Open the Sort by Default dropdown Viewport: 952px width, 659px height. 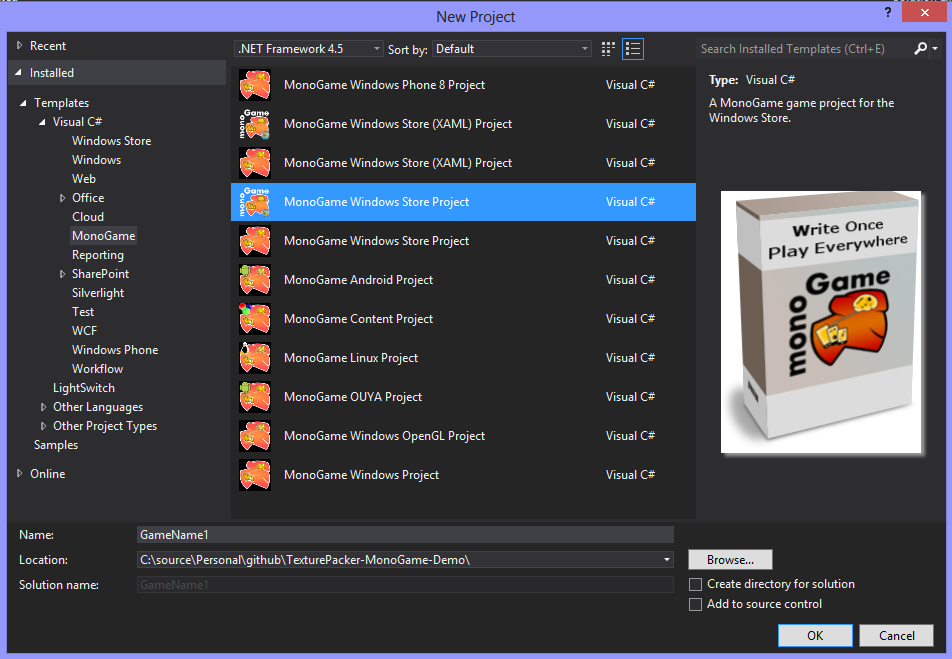pyautogui.click(x=511, y=49)
